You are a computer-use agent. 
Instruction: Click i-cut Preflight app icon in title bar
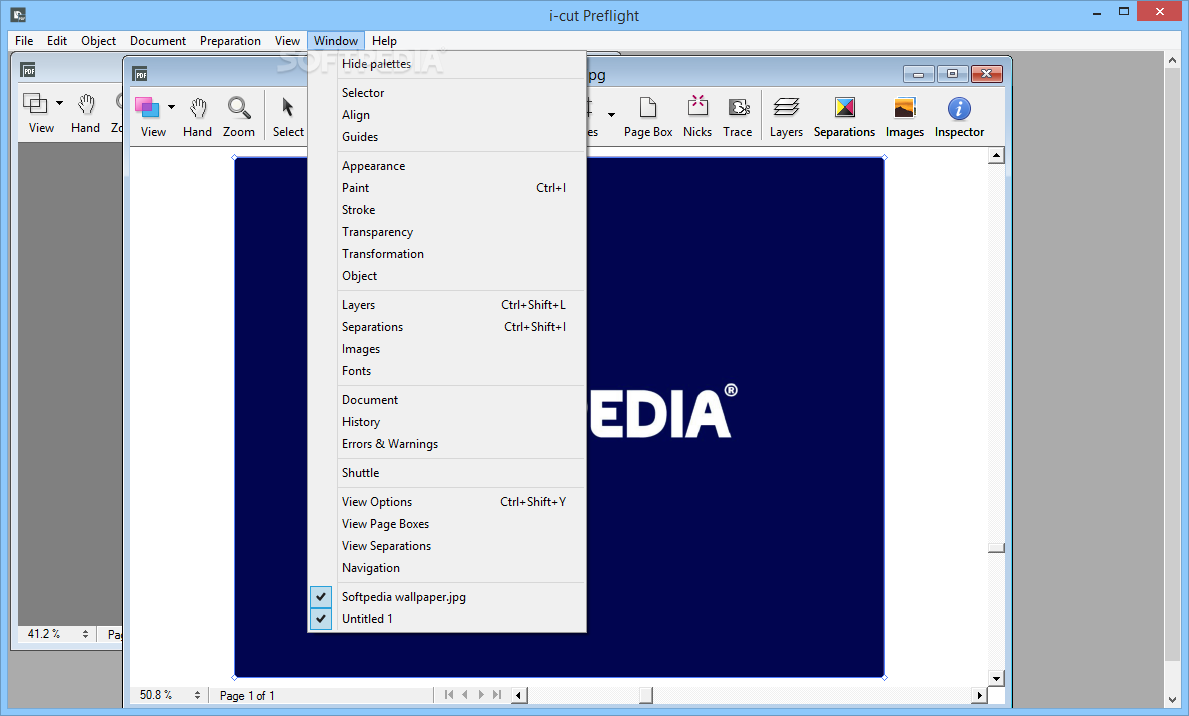[x=18, y=14]
